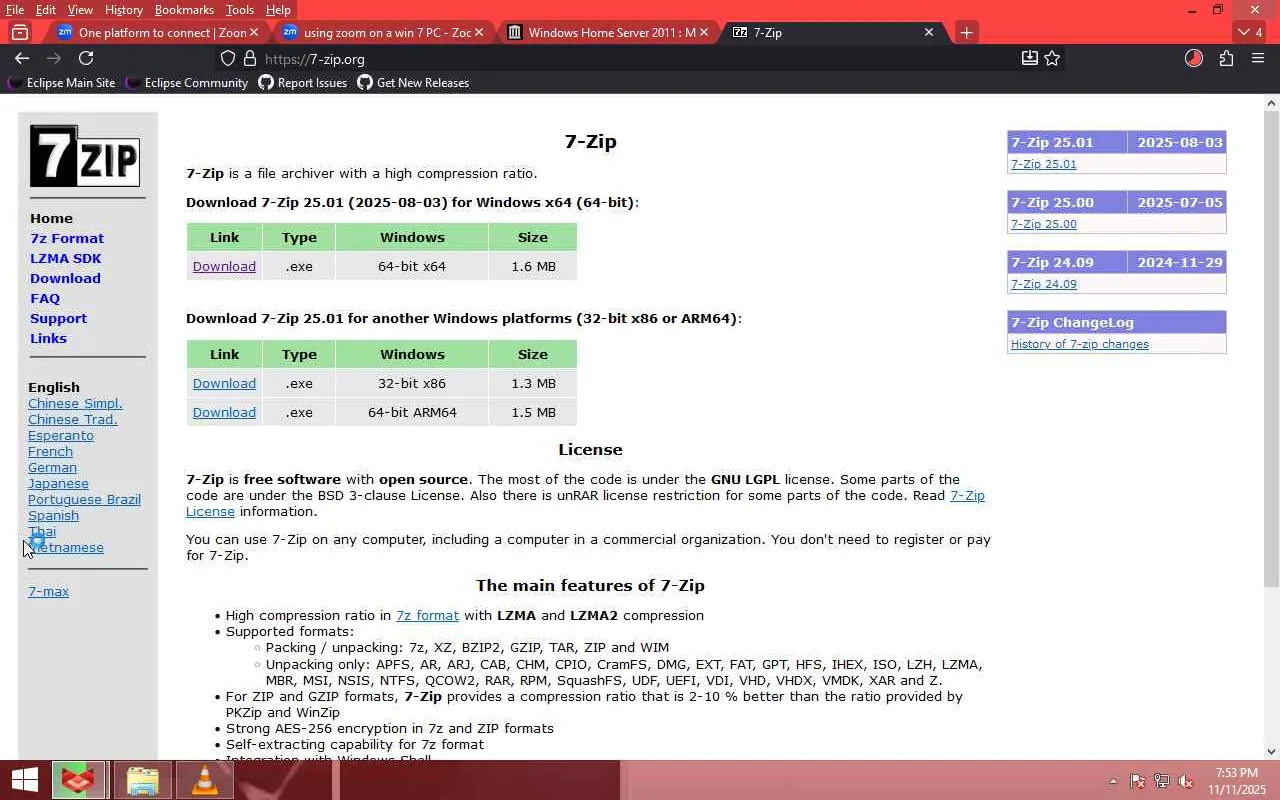Open Action Center flag in system tray
Image resolution: width=1280 pixels, height=800 pixels.
[x=1138, y=781]
